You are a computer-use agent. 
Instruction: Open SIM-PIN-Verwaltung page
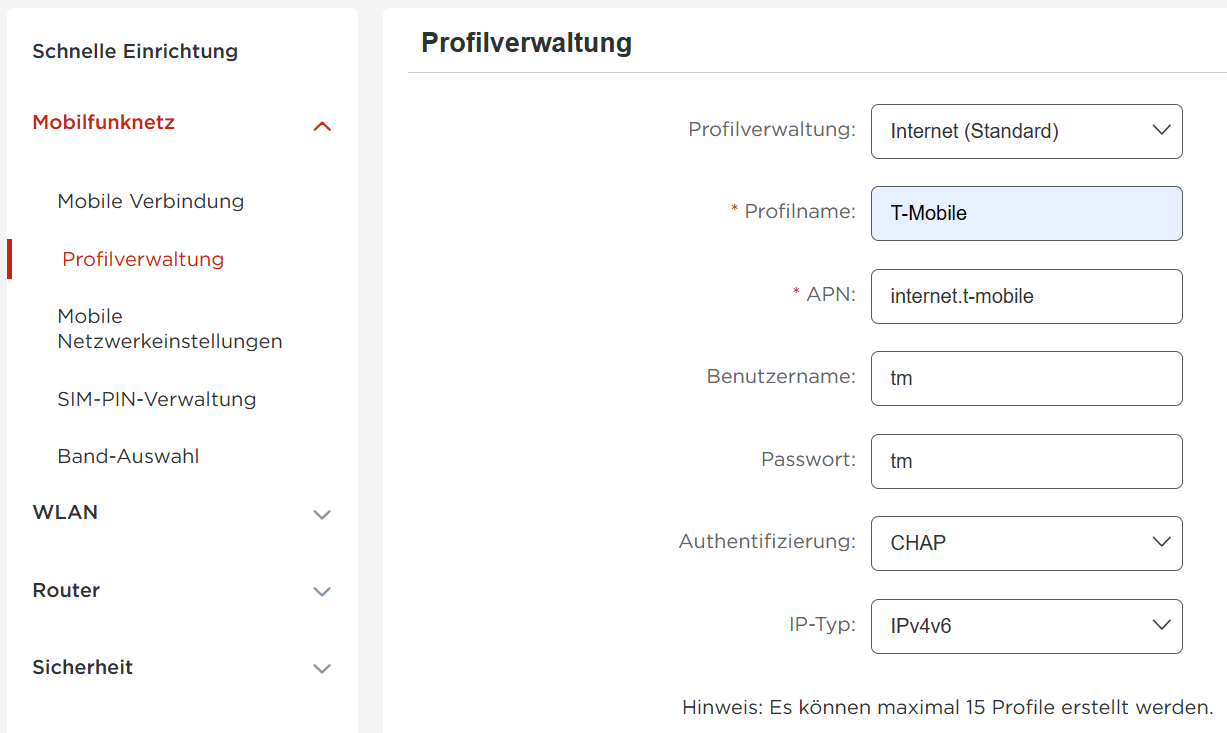pyautogui.click(x=157, y=399)
